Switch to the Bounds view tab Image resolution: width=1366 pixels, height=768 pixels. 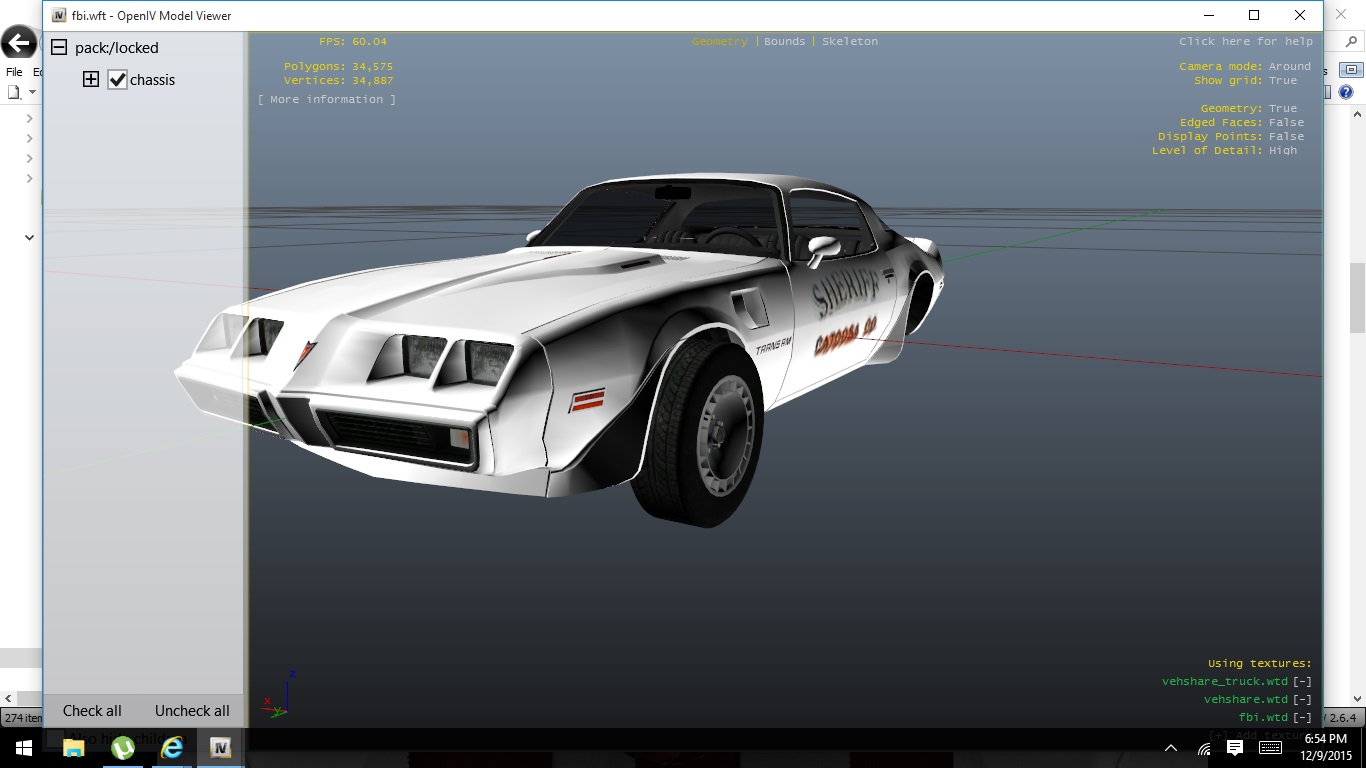tap(784, 42)
